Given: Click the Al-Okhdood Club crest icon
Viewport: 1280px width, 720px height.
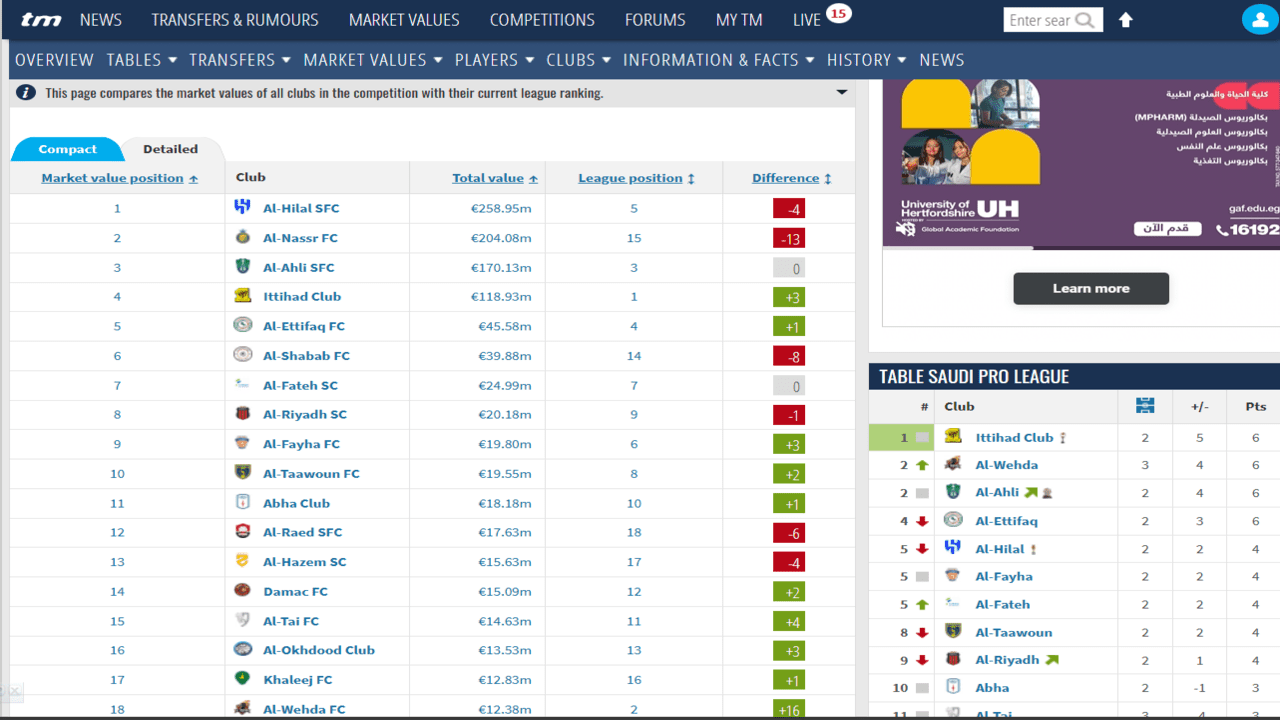Looking at the screenshot, I should [x=242, y=649].
